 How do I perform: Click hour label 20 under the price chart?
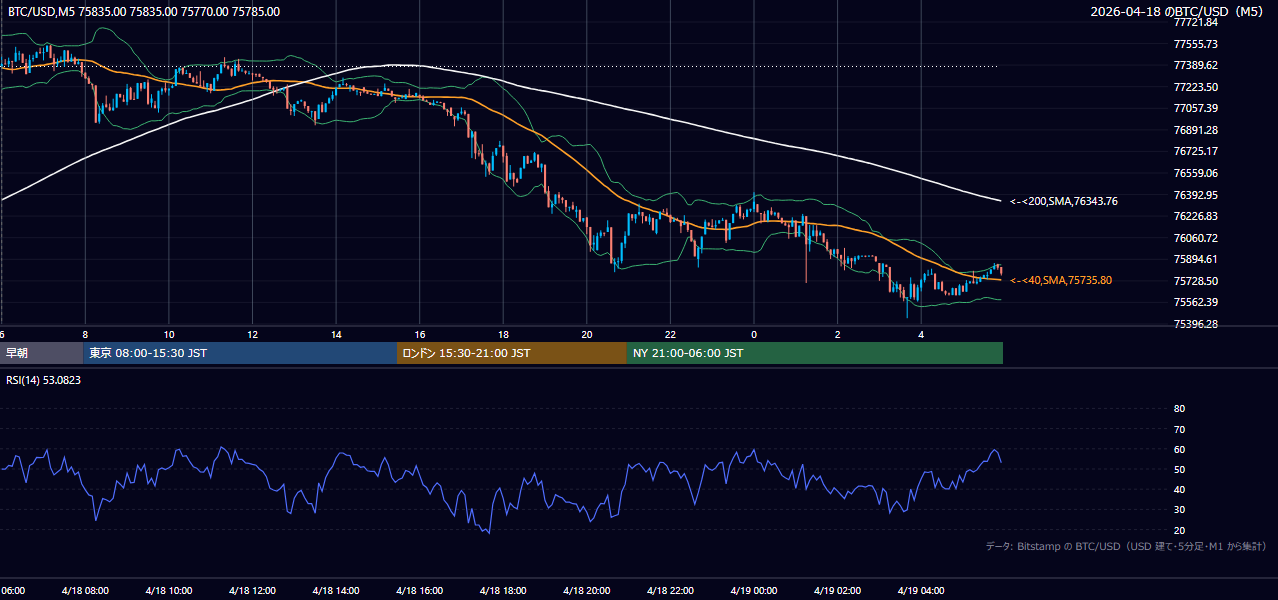click(x=587, y=334)
